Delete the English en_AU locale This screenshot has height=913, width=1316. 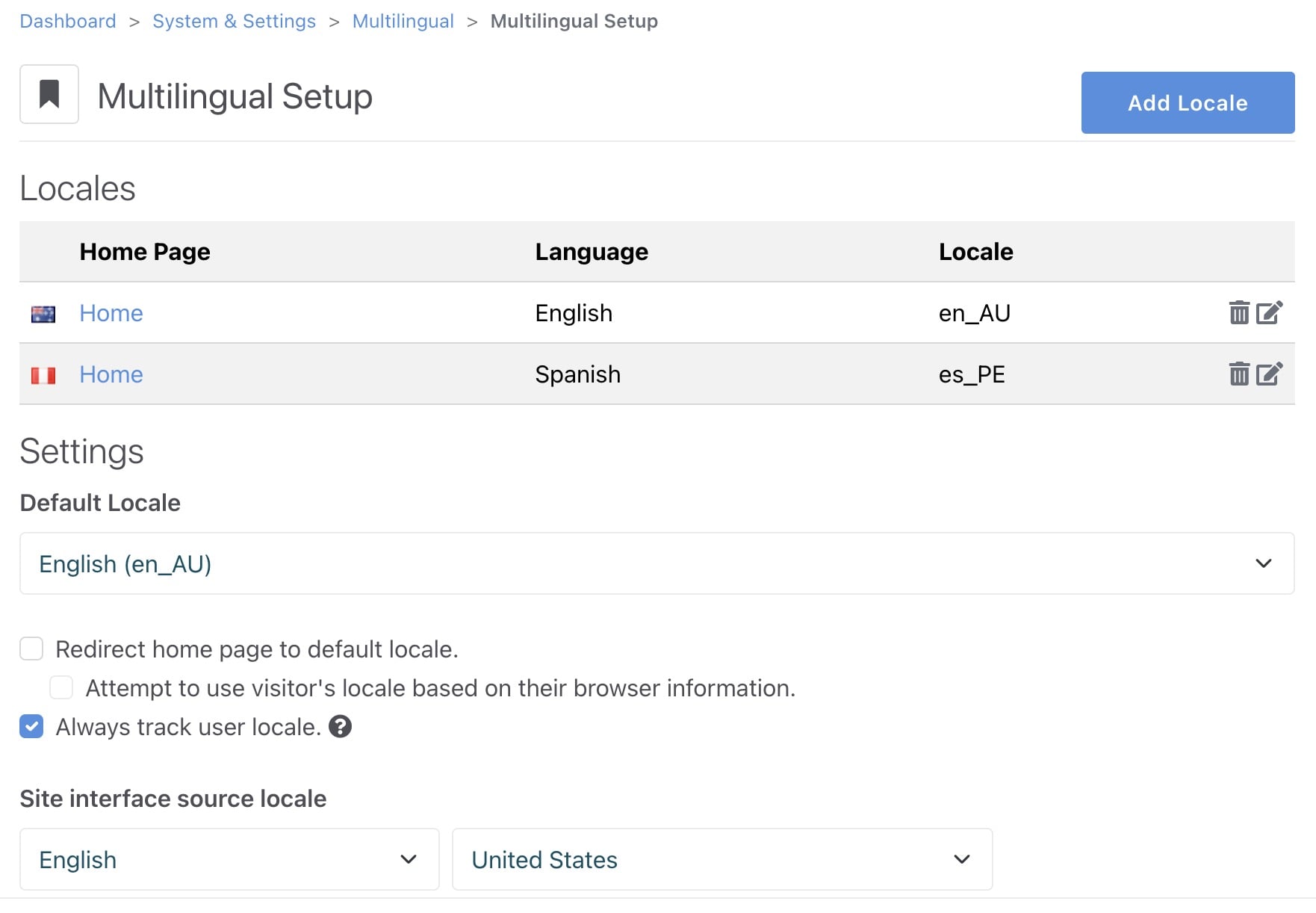point(1238,312)
